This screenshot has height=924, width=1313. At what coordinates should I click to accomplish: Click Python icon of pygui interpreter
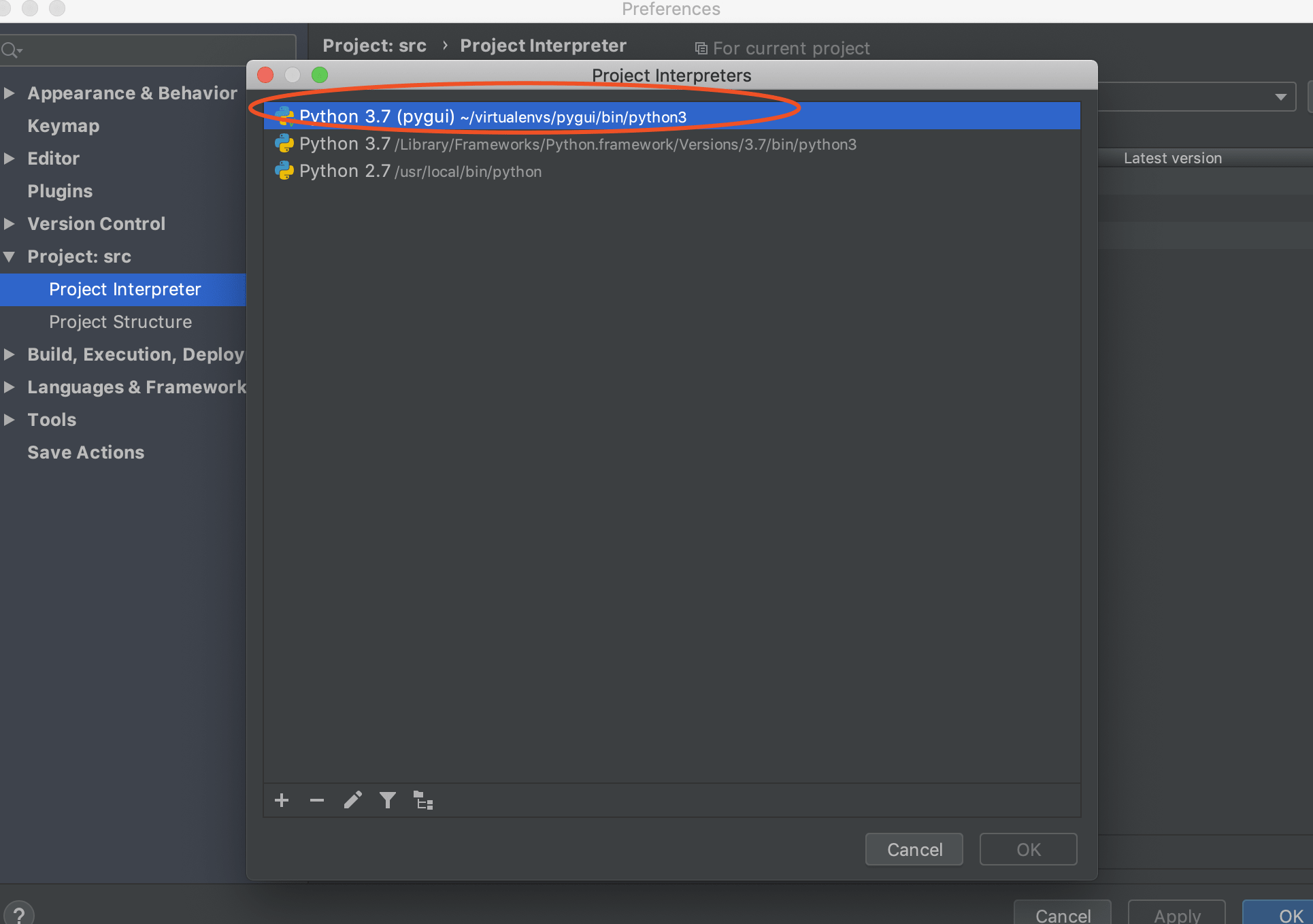coord(284,116)
